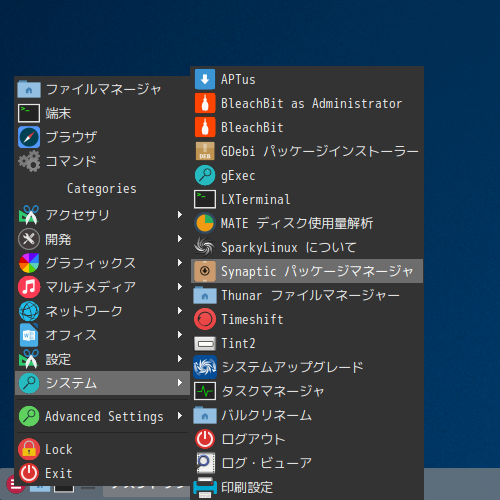Click the タスクマネージャ monitor icon
This screenshot has height=500, width=500.
[205, 391]
